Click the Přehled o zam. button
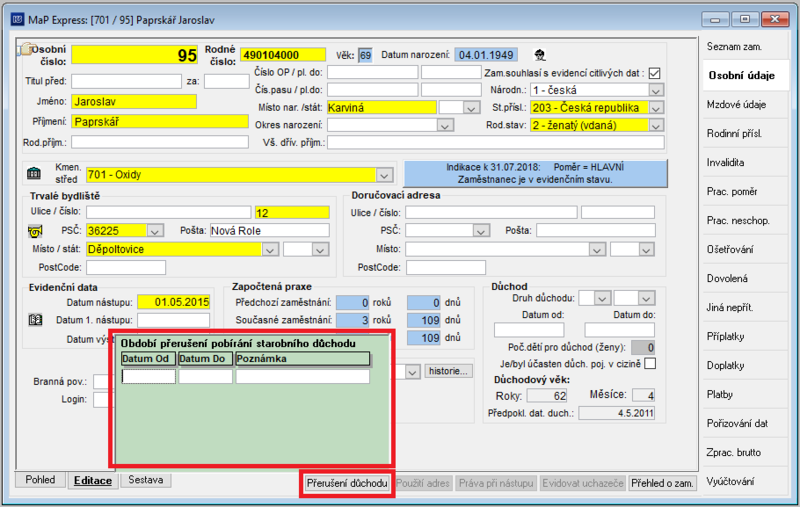 [662, 483]
